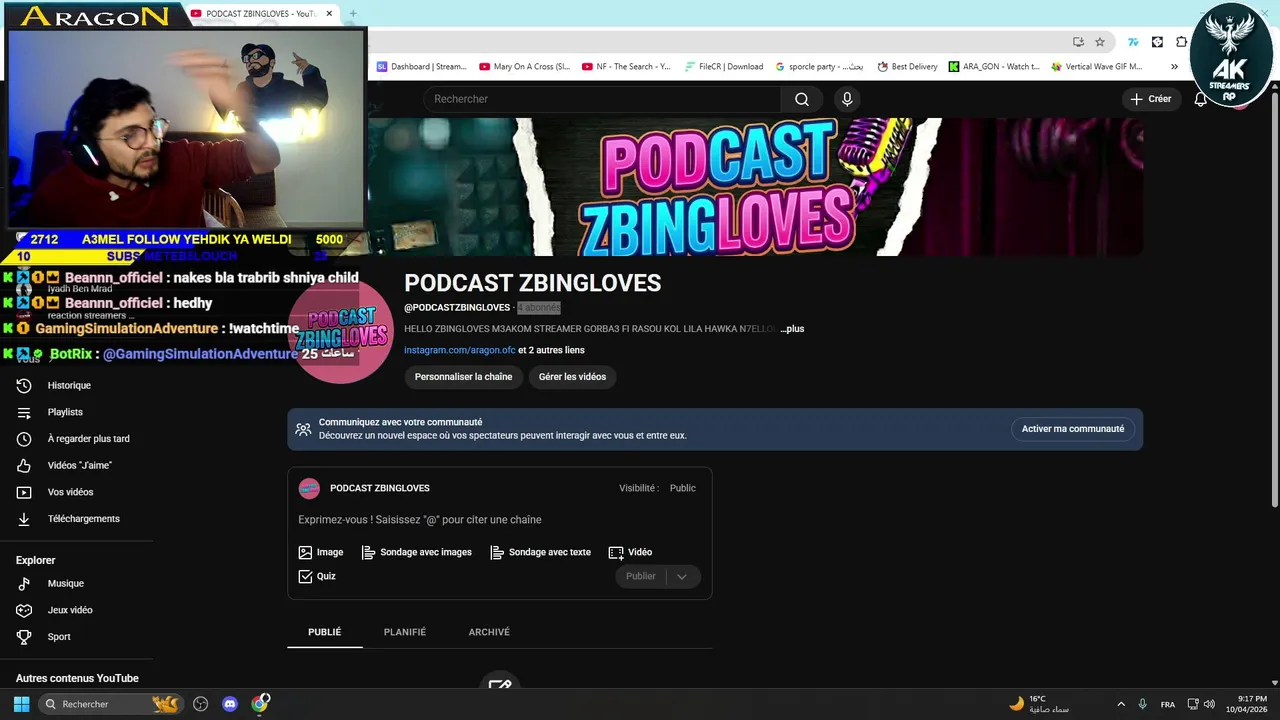The height and width of the screenshot is (720, 1280).
Task: Open Discord from taskbar
Action: coord(230,704)
